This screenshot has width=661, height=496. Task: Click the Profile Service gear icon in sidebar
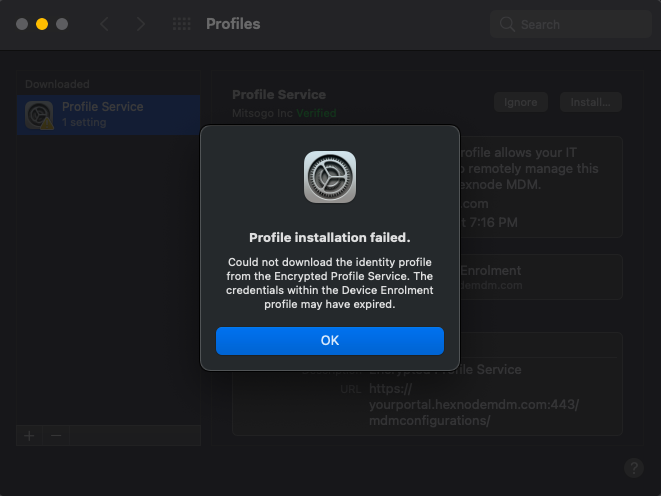coord(39,115)
